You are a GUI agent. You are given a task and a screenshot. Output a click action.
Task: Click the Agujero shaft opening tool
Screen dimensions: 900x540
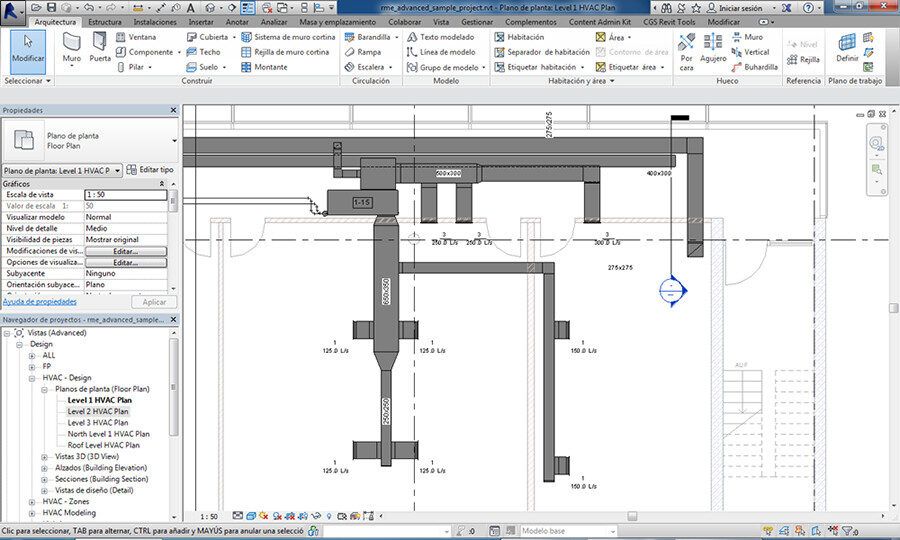tap(713, 47)
